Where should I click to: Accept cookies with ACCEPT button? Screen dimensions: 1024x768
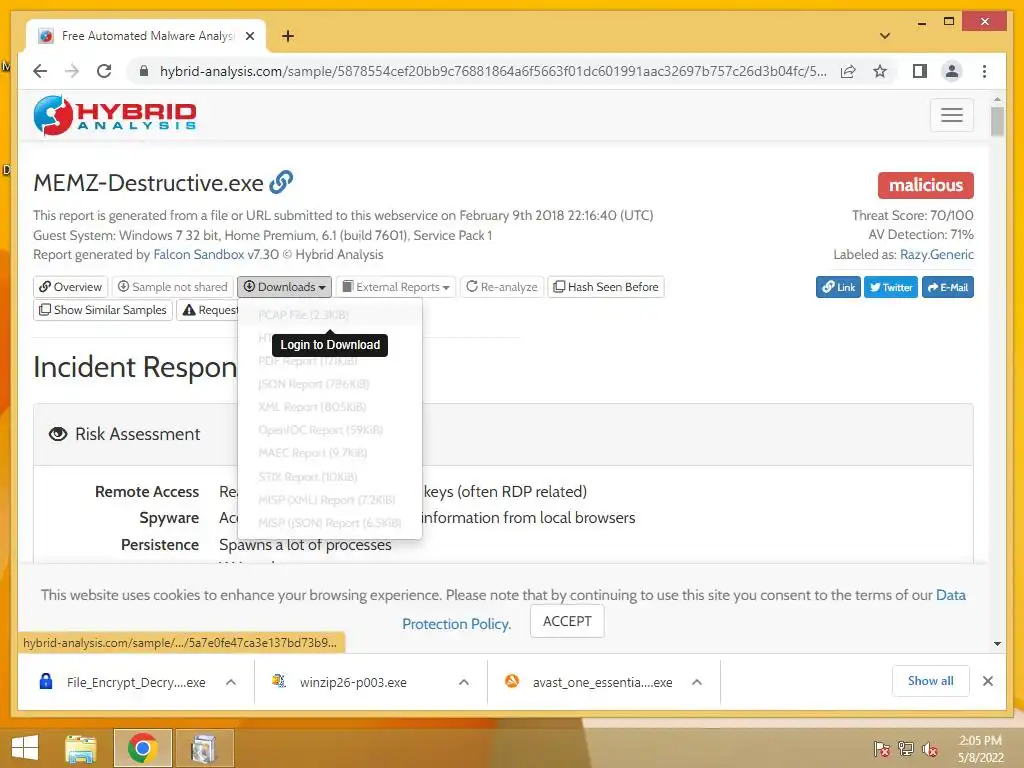[567, 621]
